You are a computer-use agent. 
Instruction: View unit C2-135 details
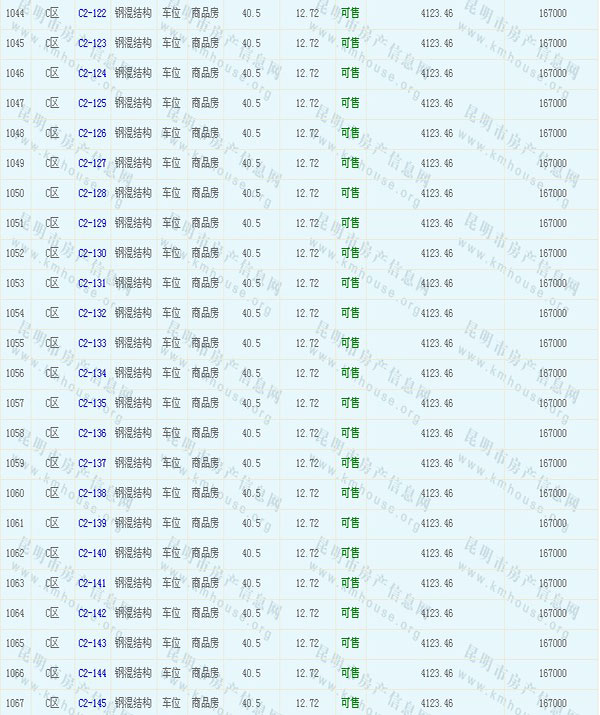click(x=92, y=404)
